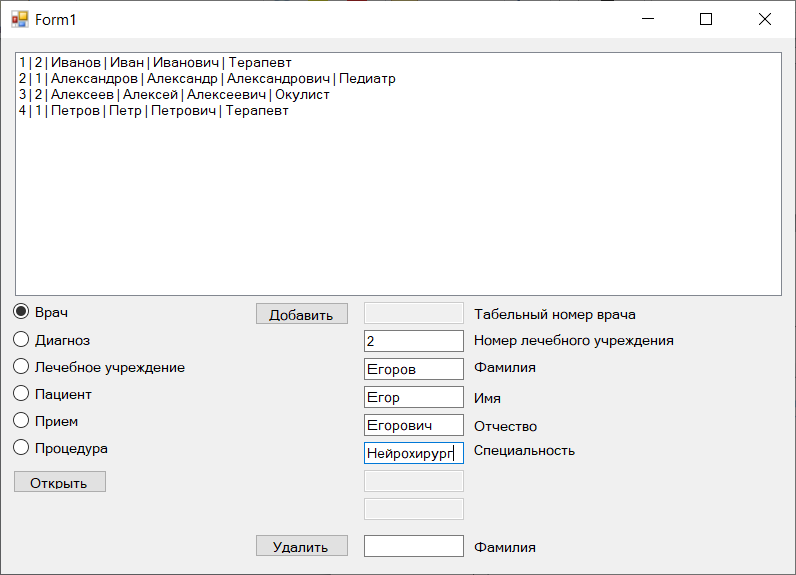
Task: Minimize the Form1 window
Action: click(648, 19)
